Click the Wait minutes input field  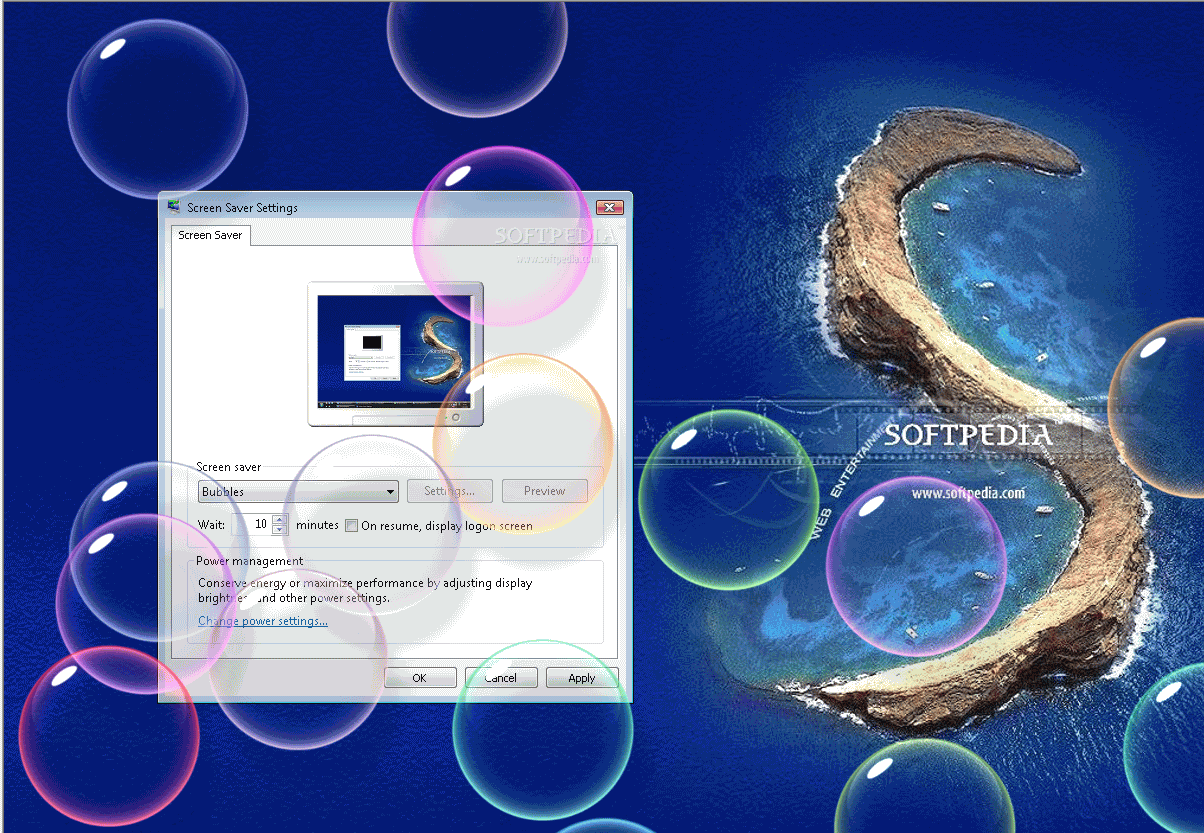(x=252, y=524)
